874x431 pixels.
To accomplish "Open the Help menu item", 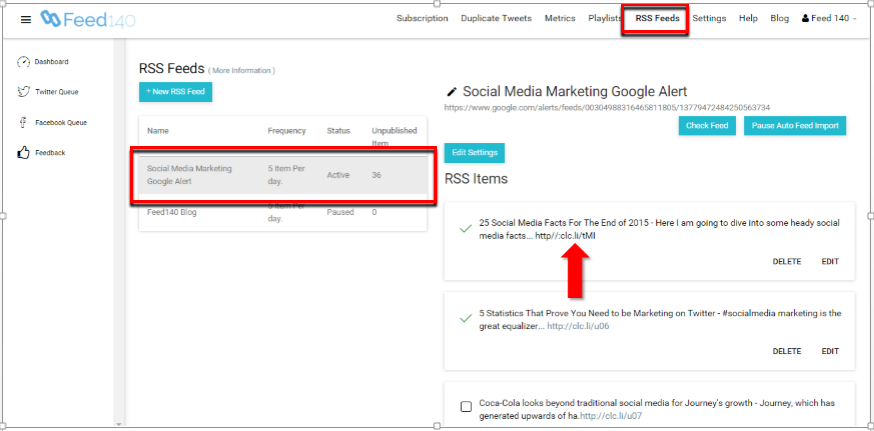I will click(x=748, y=18).
